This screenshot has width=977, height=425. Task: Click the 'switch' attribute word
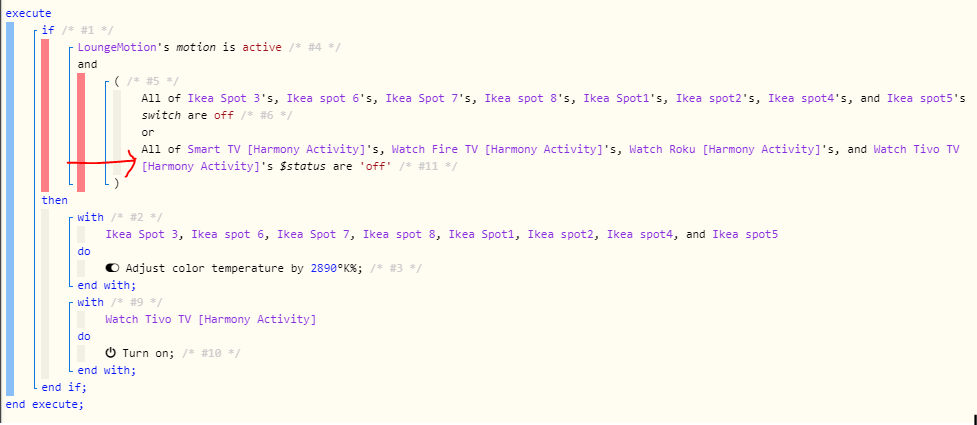coord(161,115)
